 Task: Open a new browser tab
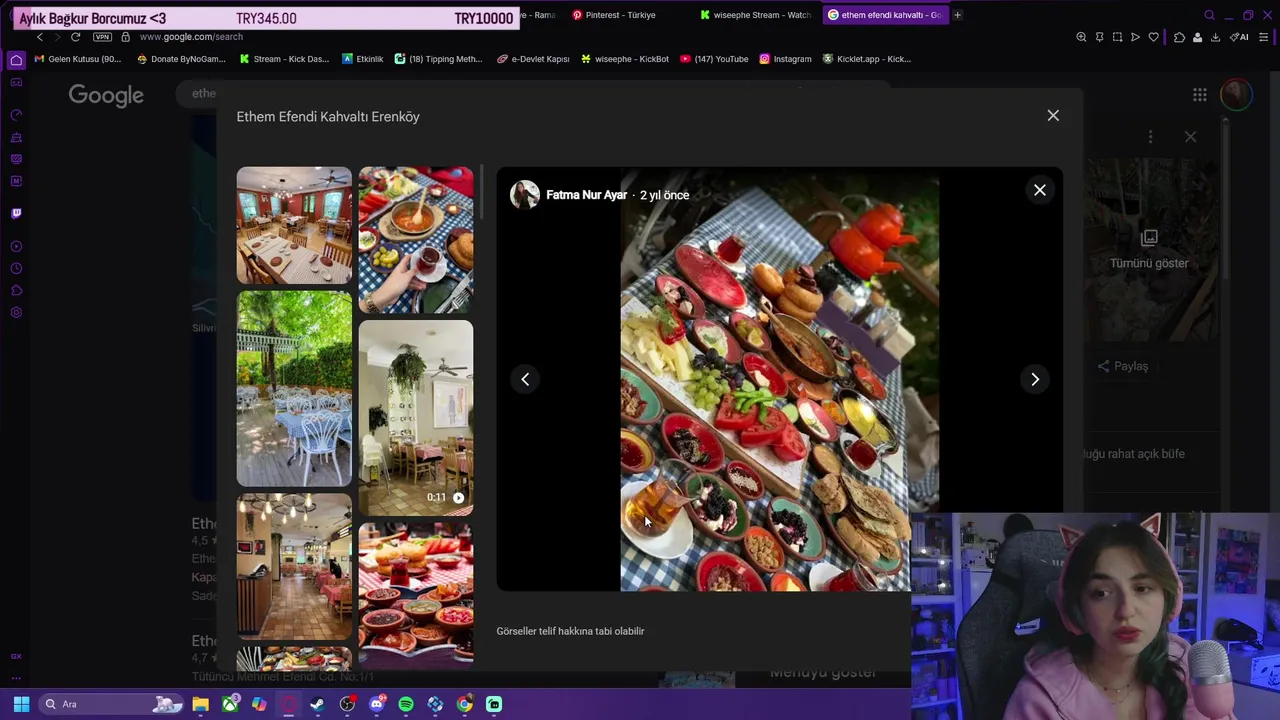click(x=957, y=15)
